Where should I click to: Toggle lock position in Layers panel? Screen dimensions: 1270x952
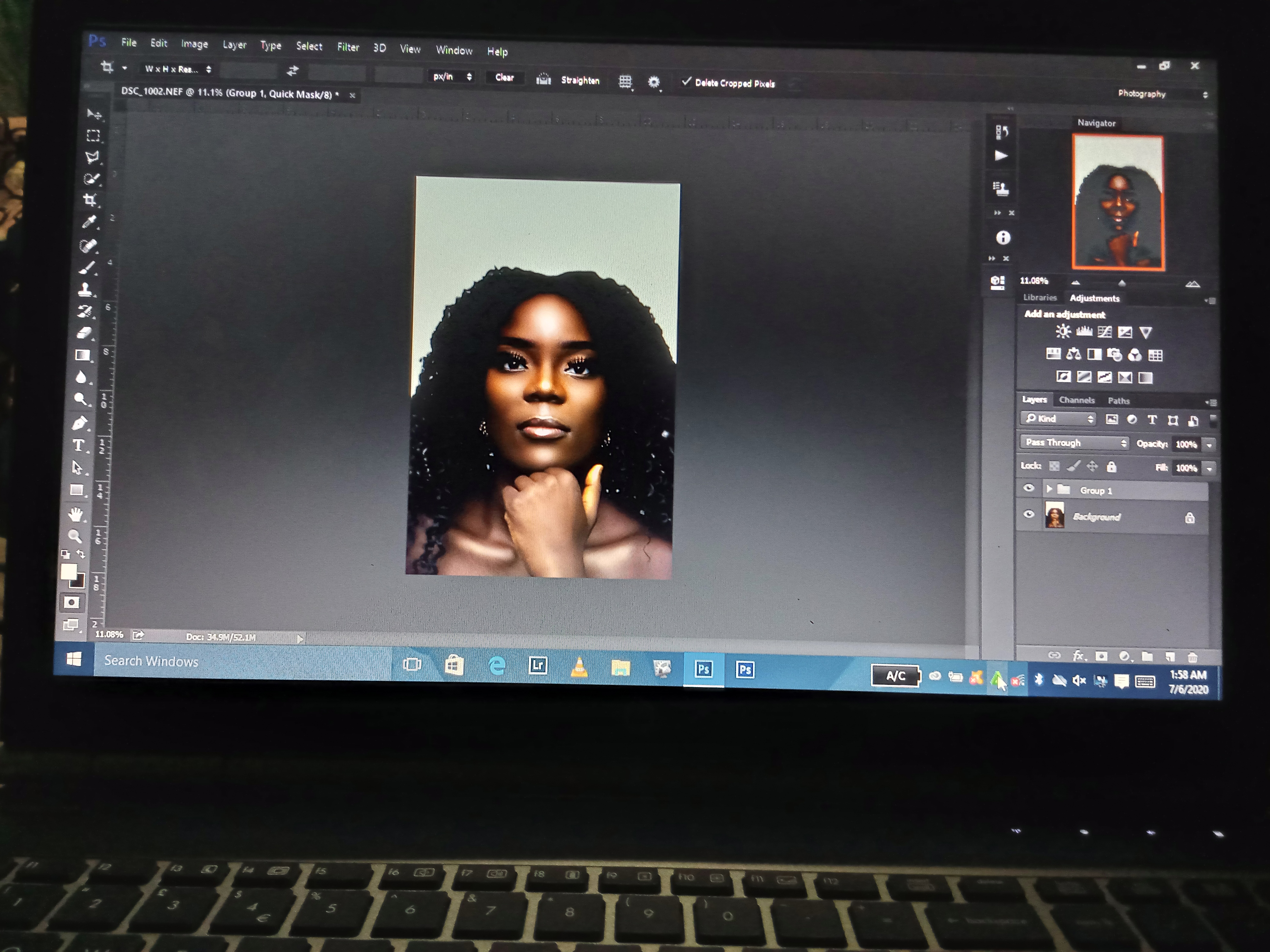(x=1092, y=467)
